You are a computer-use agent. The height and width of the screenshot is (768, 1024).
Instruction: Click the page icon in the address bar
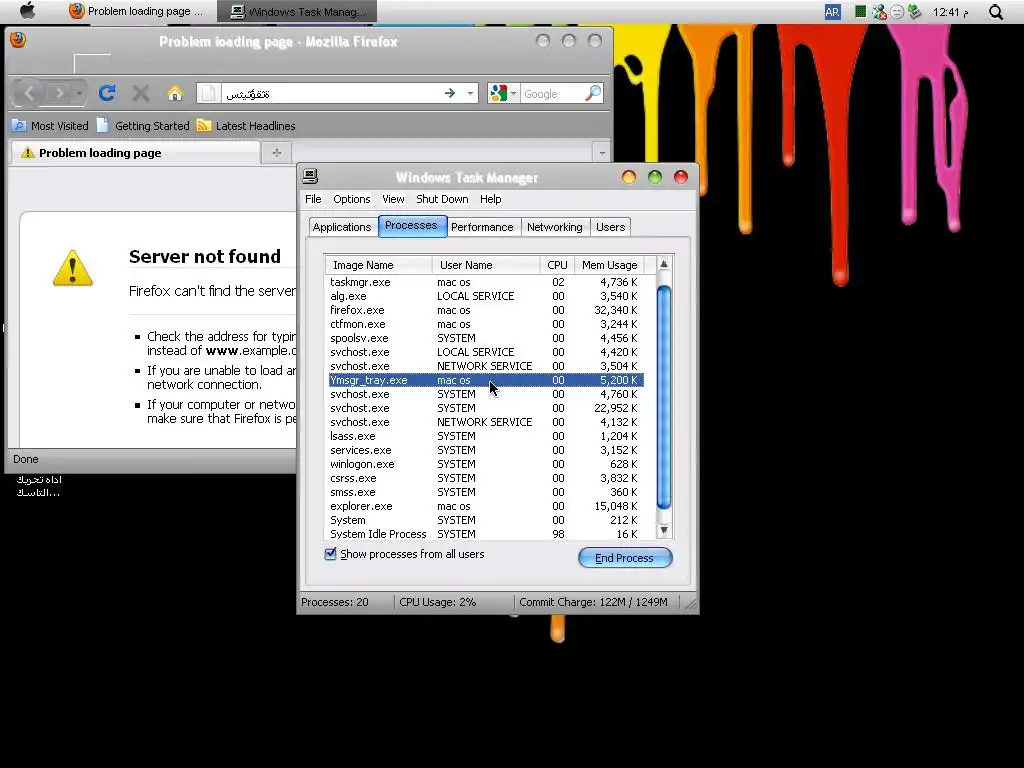(208, 93)
